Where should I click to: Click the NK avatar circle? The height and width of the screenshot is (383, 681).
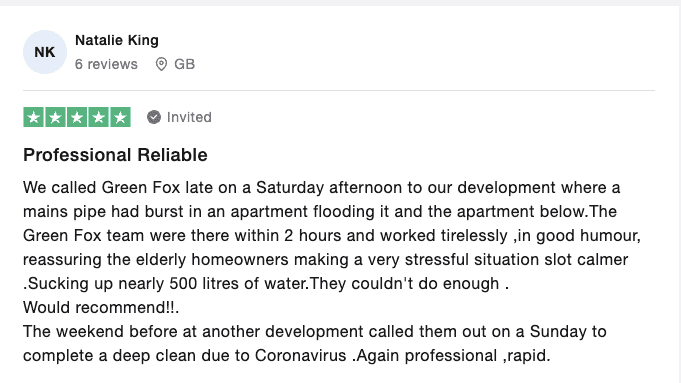(45, 52)
